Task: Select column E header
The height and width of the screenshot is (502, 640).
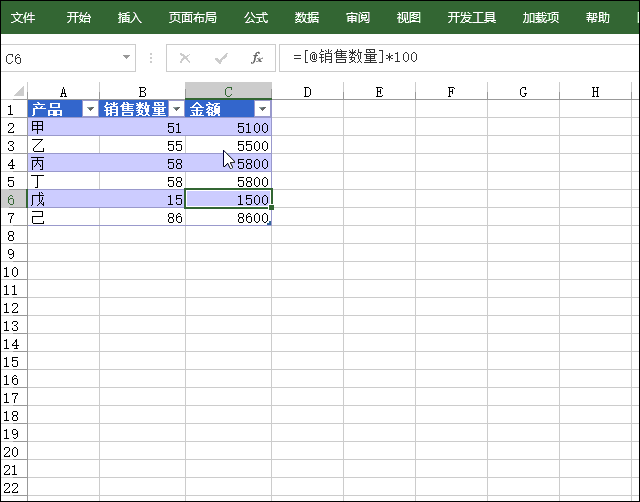Action: pos(379,91)
